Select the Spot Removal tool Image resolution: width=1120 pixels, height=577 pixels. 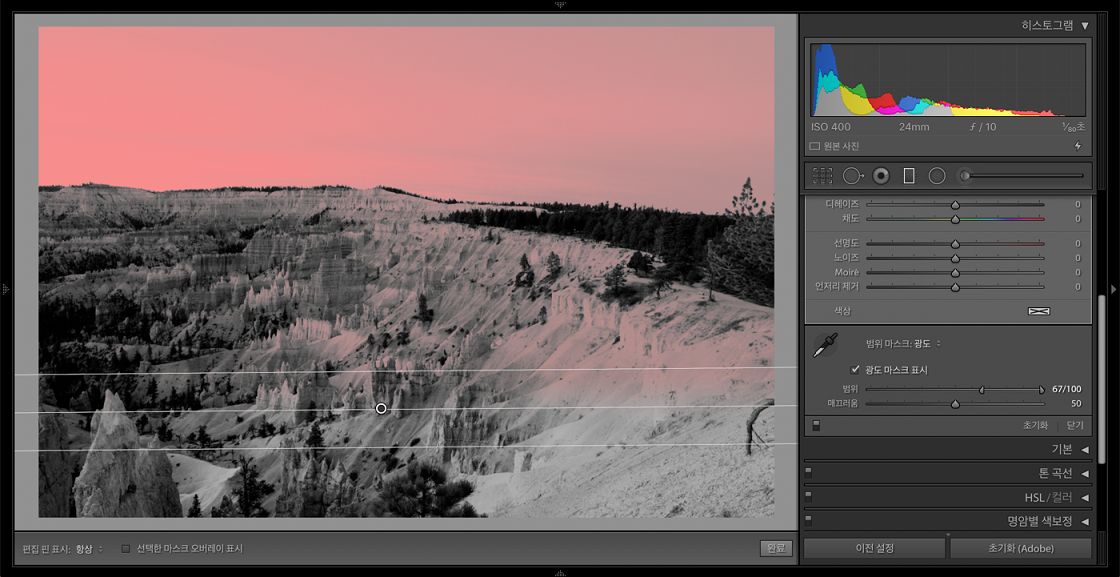click(853, 176)
